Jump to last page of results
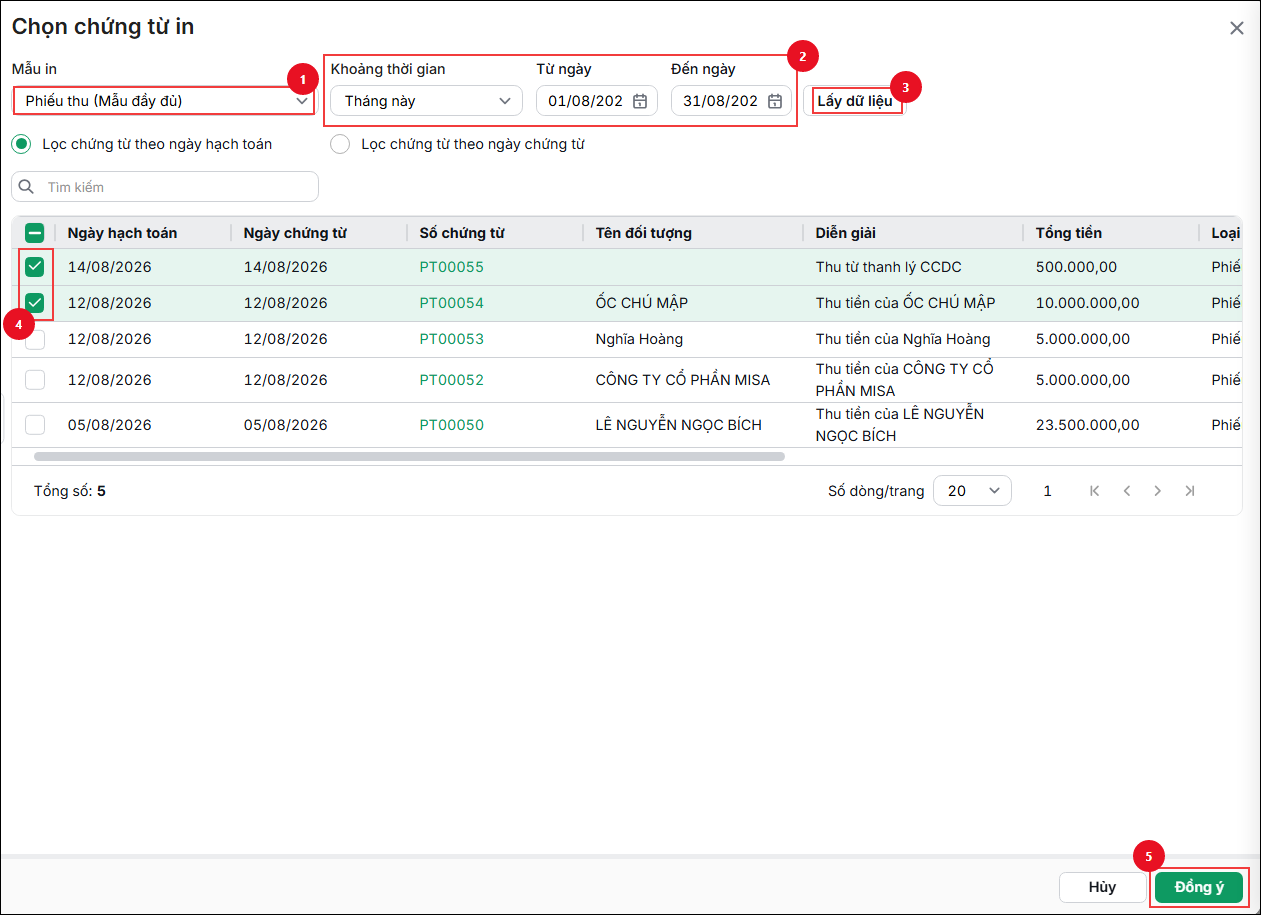Image resolution: width=1261 pixels, height=915 pixels. pos(1190,491)
